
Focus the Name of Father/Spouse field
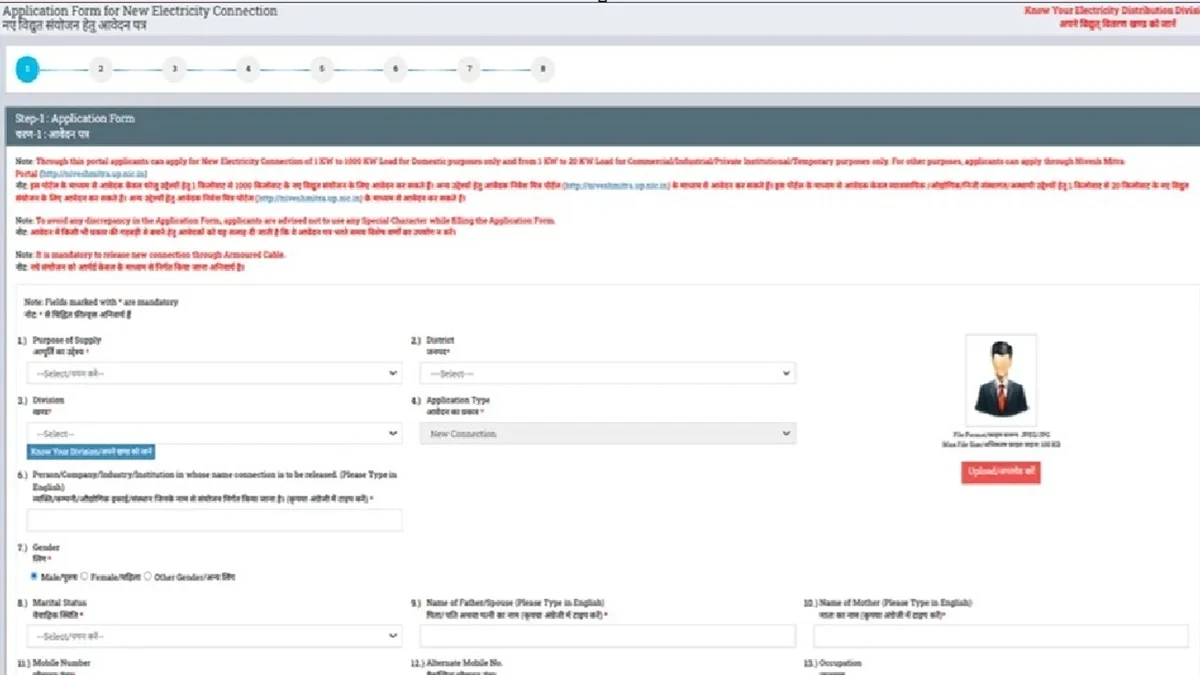[x=607, y=636]
